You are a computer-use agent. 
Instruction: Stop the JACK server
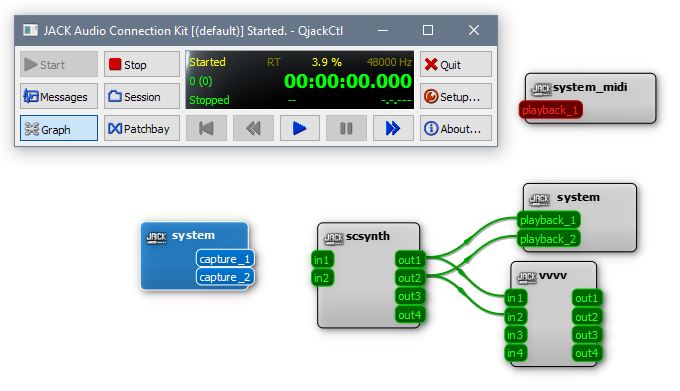(141, 65)
